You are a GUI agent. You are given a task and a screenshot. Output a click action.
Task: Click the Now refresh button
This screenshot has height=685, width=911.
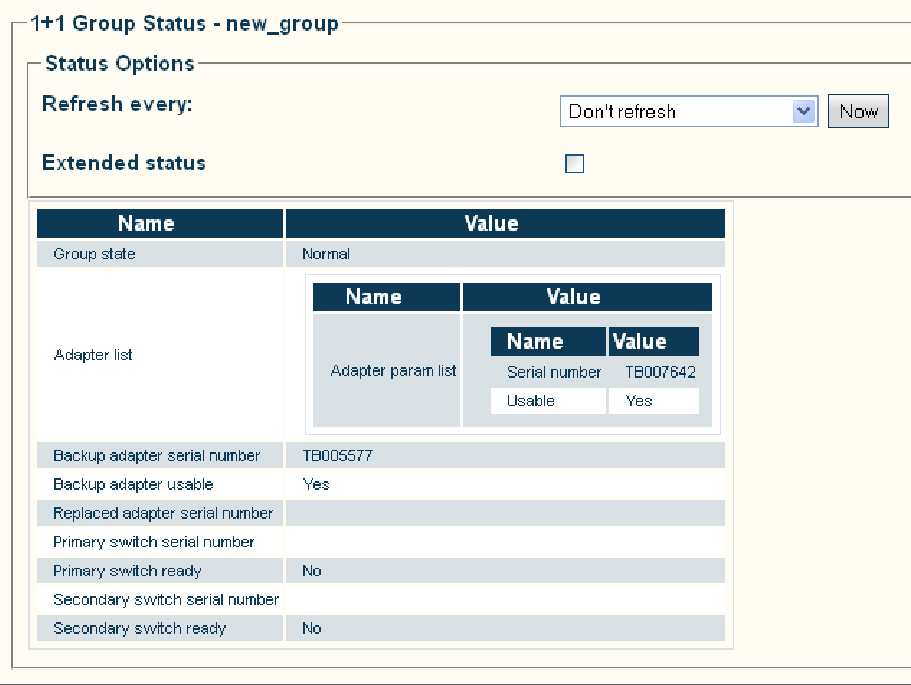click(858, 111)
